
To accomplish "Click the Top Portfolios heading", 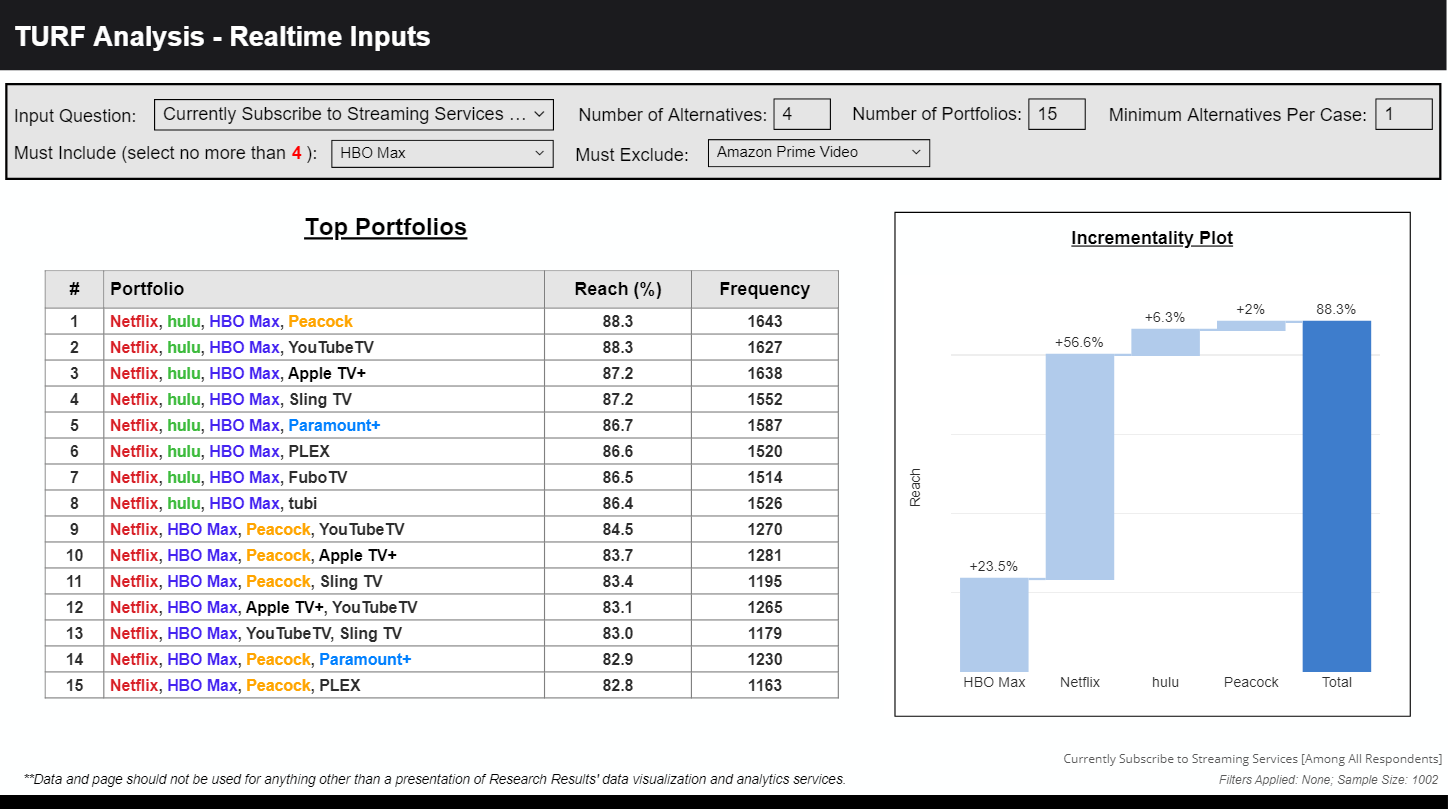I will [386, 227].
